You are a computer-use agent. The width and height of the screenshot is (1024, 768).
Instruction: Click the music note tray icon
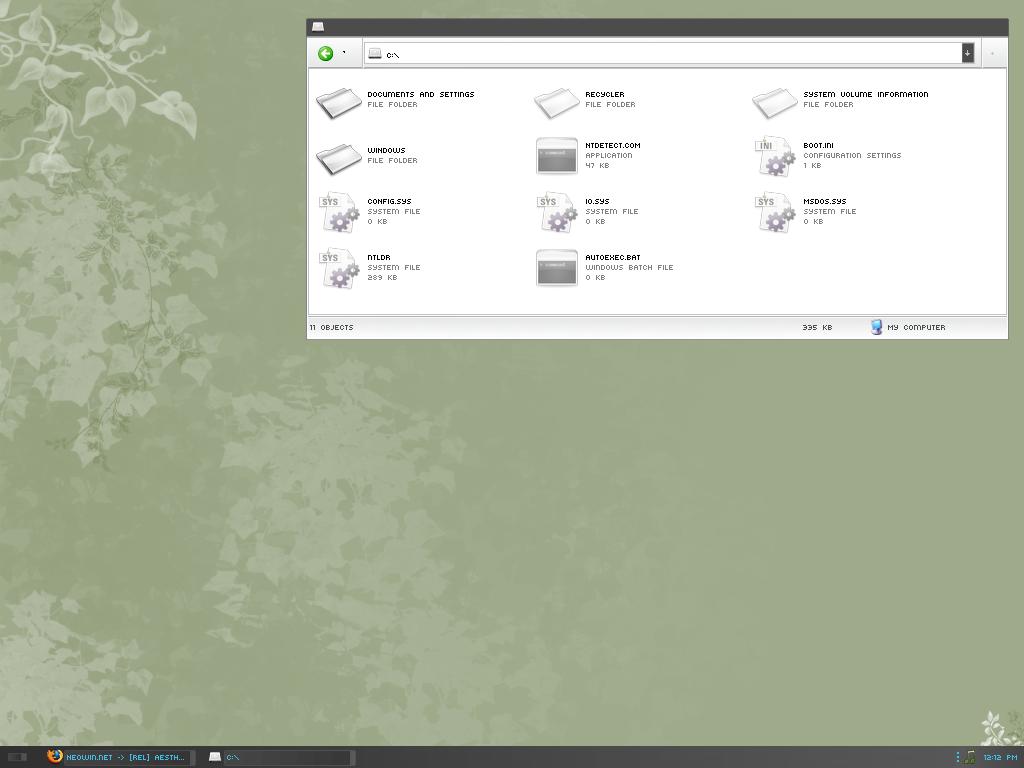coord(970,757)
